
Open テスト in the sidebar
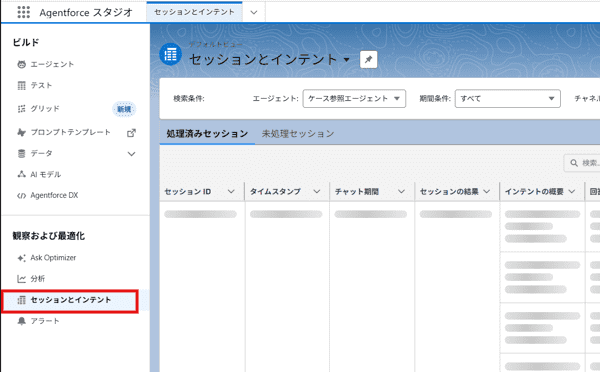click(41, 85)
